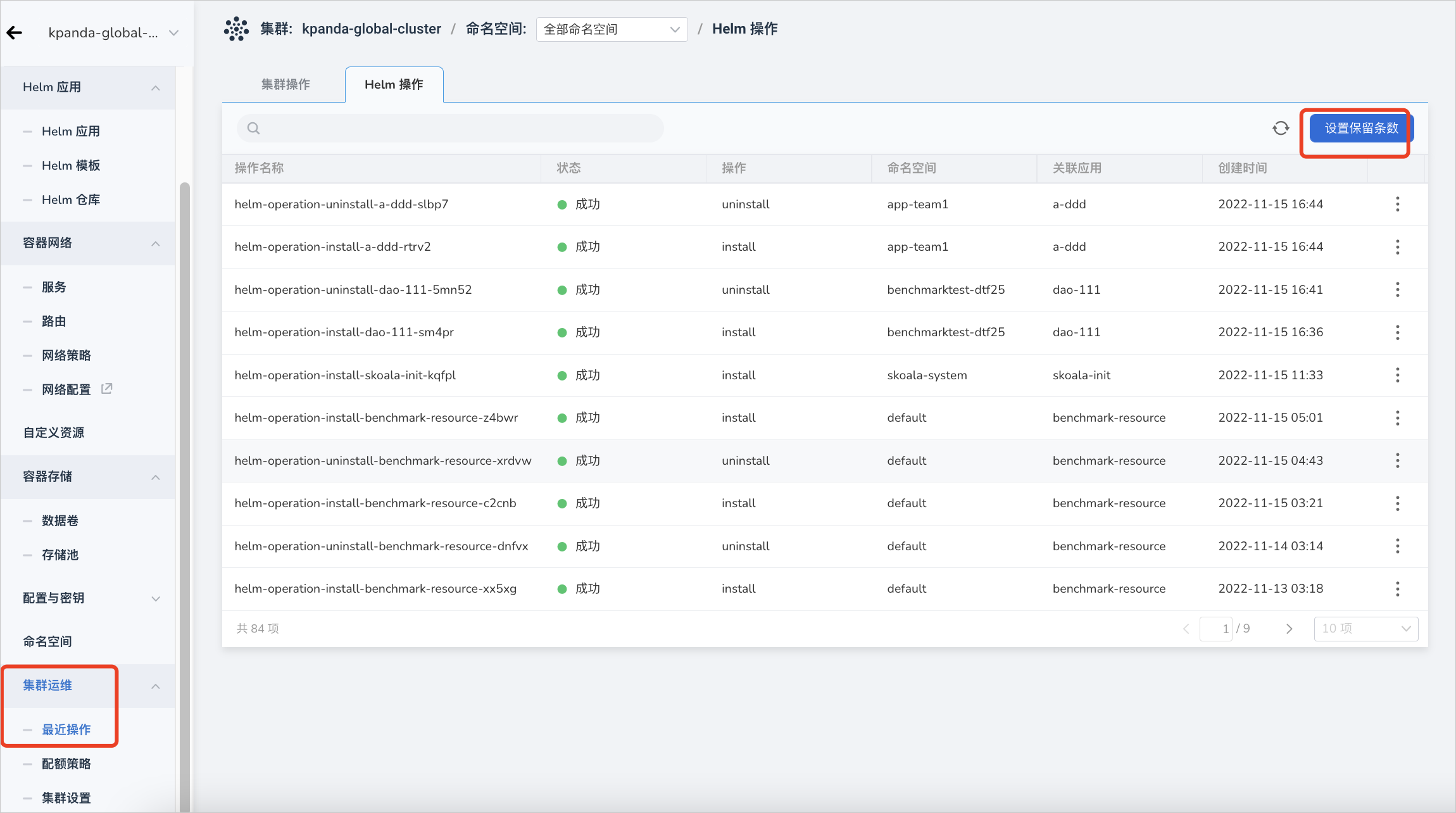
Task: Click the 共 84 项 total count text
Action: (x=258, y=629)
